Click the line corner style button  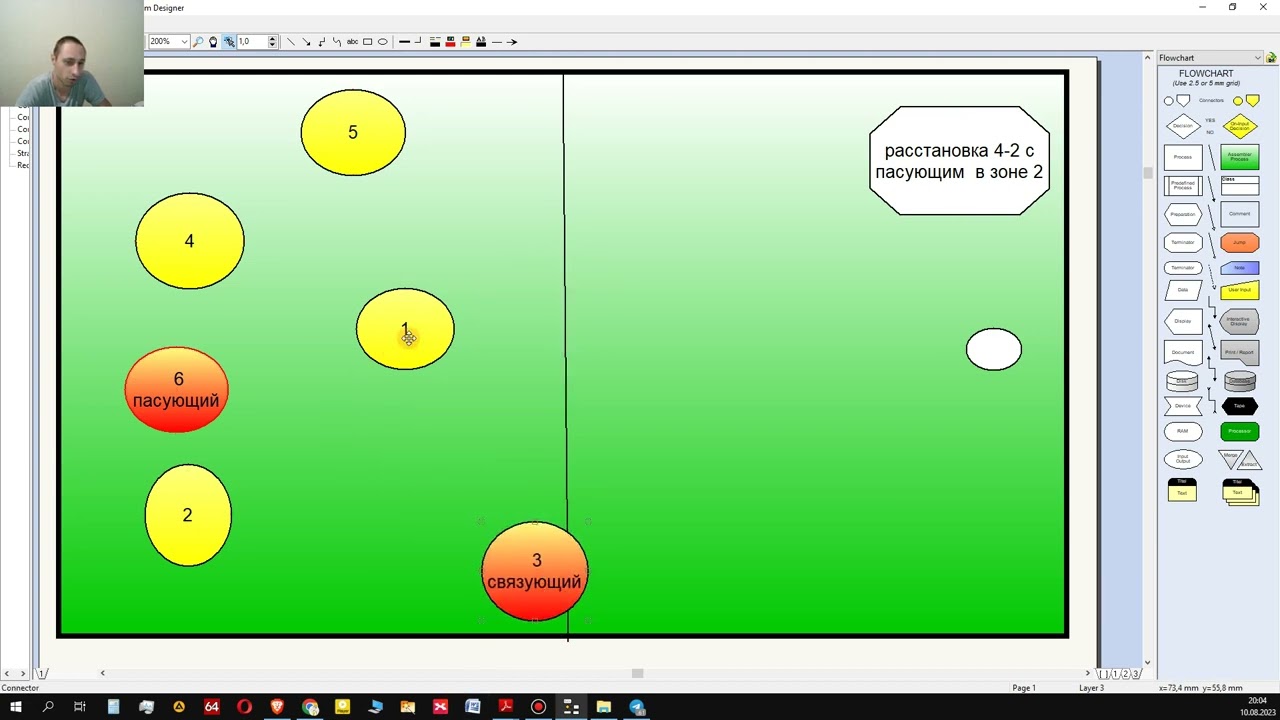pos(419,42)
